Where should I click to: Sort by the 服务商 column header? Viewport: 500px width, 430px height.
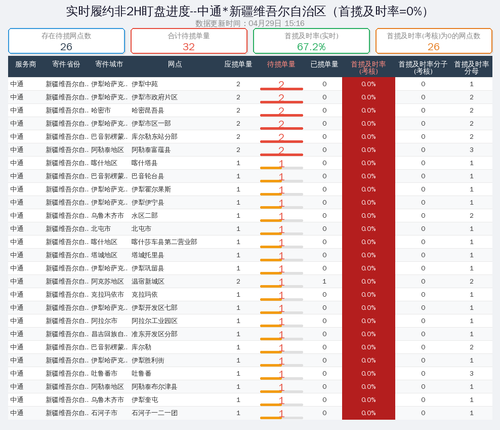click(x=25, y=64)
